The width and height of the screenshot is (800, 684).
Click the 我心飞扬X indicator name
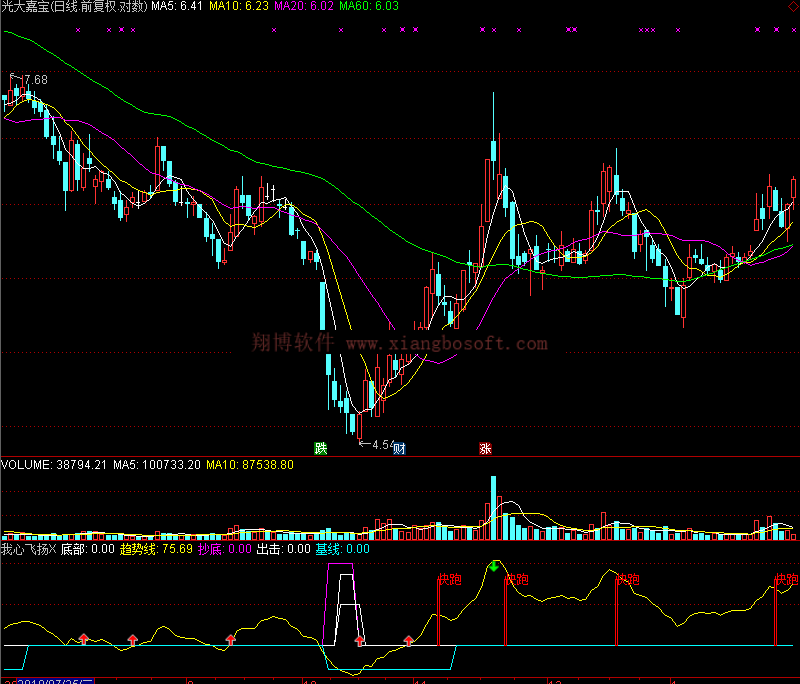(29, 549)
